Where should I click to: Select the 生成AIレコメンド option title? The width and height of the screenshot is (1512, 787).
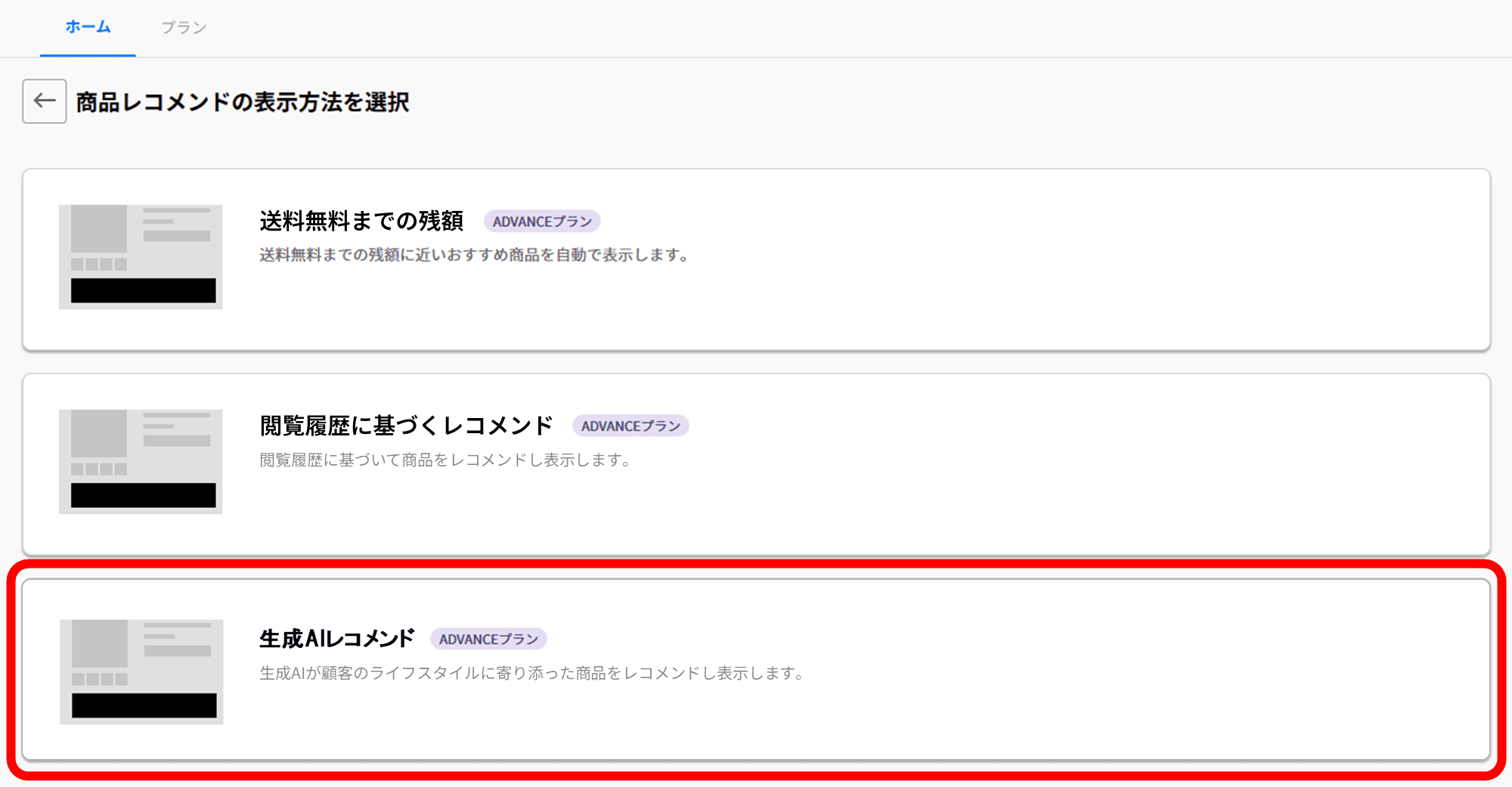(x=337, y=639)
